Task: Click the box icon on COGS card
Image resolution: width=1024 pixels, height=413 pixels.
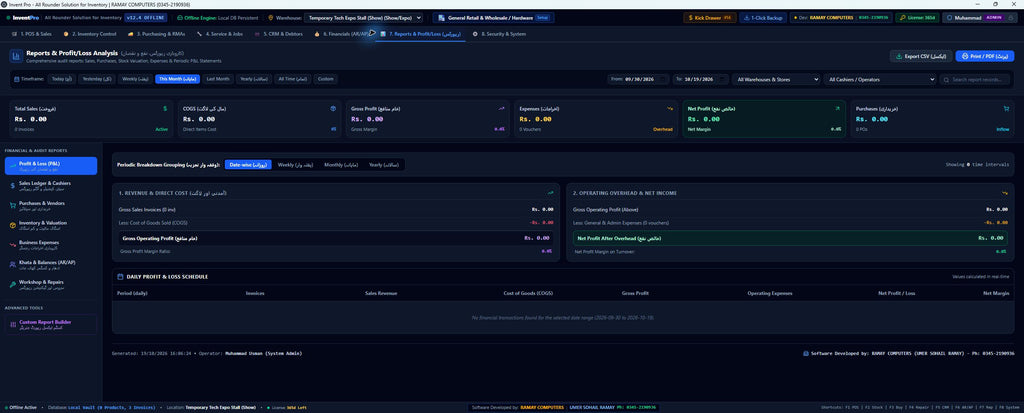Action: pyautogui.click(x=333, y=108)
